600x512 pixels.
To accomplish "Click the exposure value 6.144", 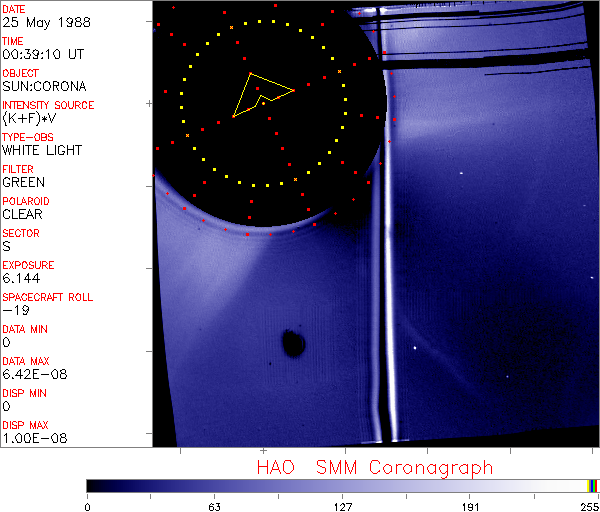I will click(21, 278).
